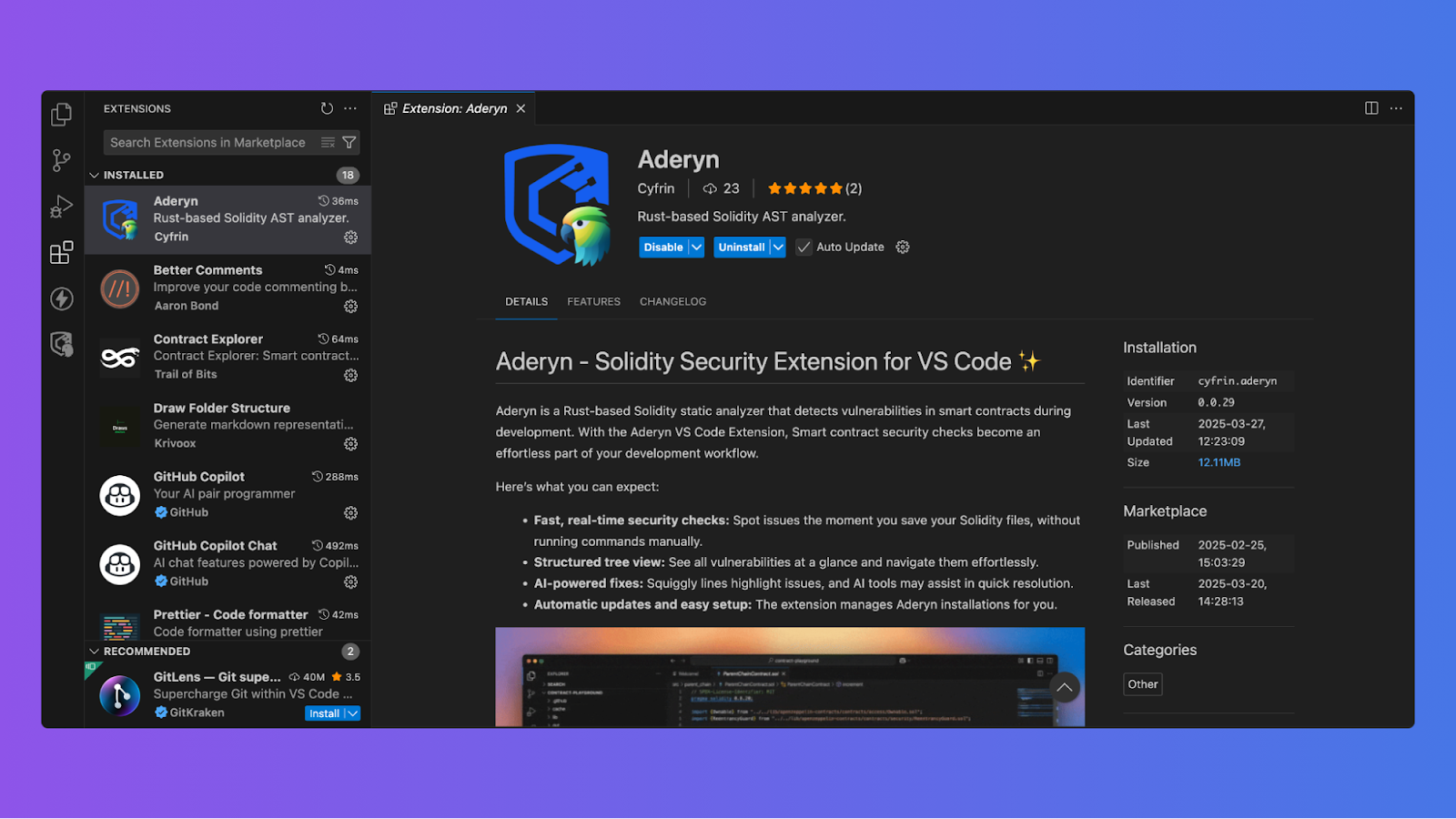
Task: Select Prettier - Code formatter extension
Action: point(227,622)
